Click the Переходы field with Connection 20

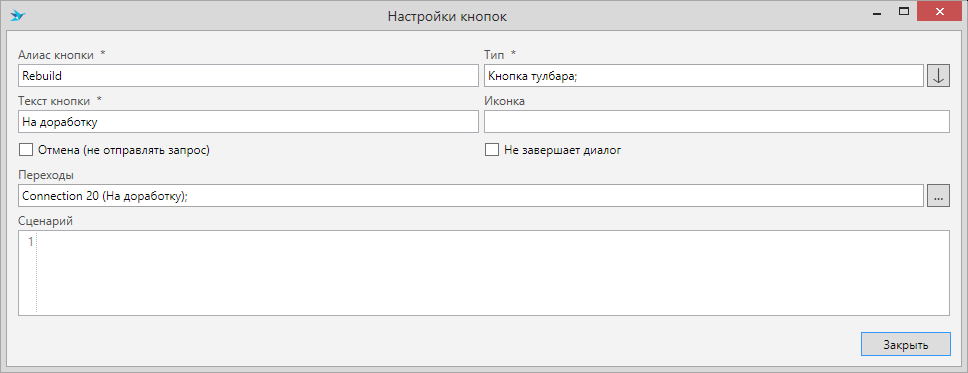pyautogui.click(x=471, y=196)
